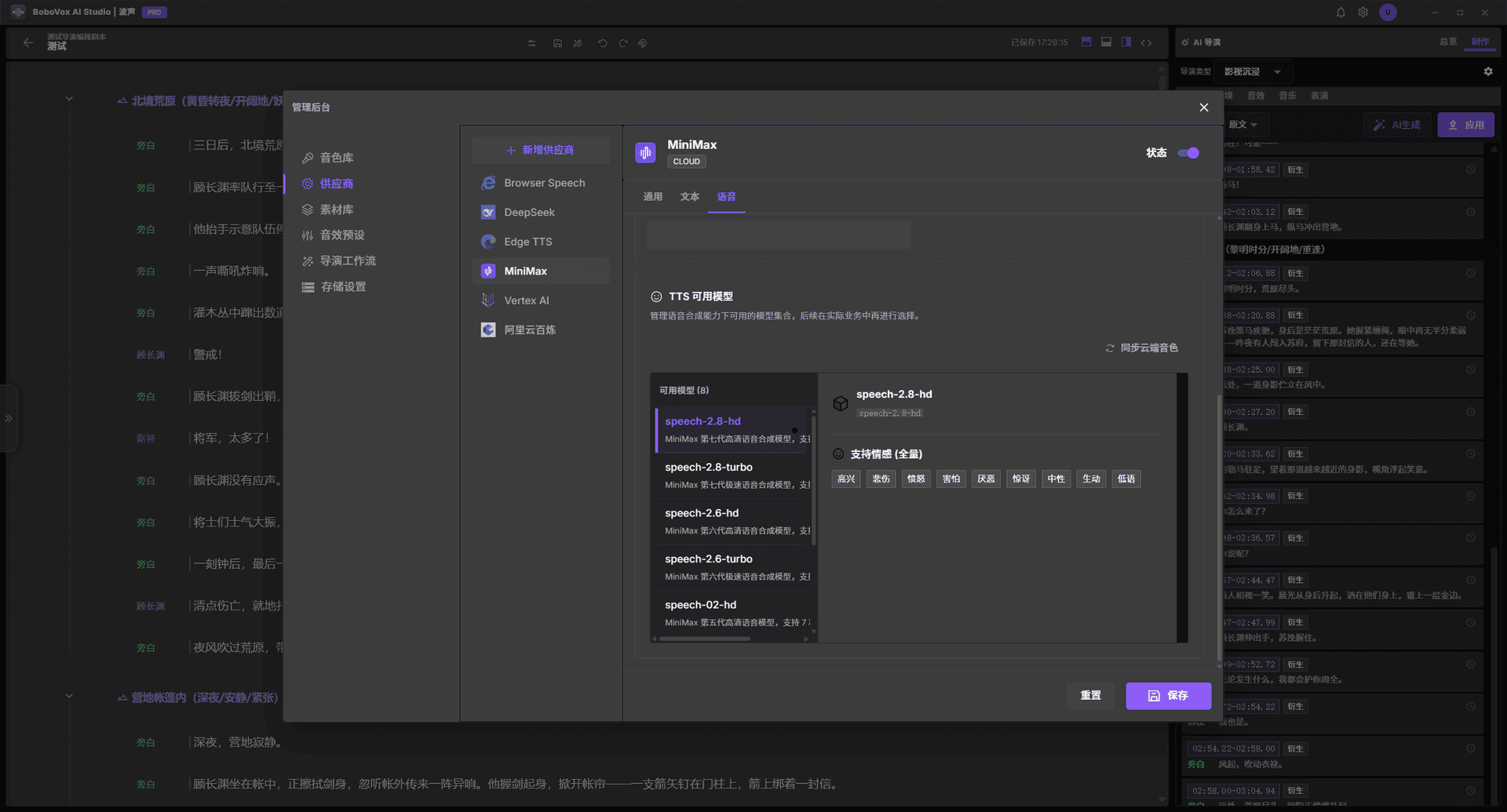Disable the MiniMax 状态 toggle
Image resolution: width=1507 pixels, height=812 pixels.
(1188, 153)
